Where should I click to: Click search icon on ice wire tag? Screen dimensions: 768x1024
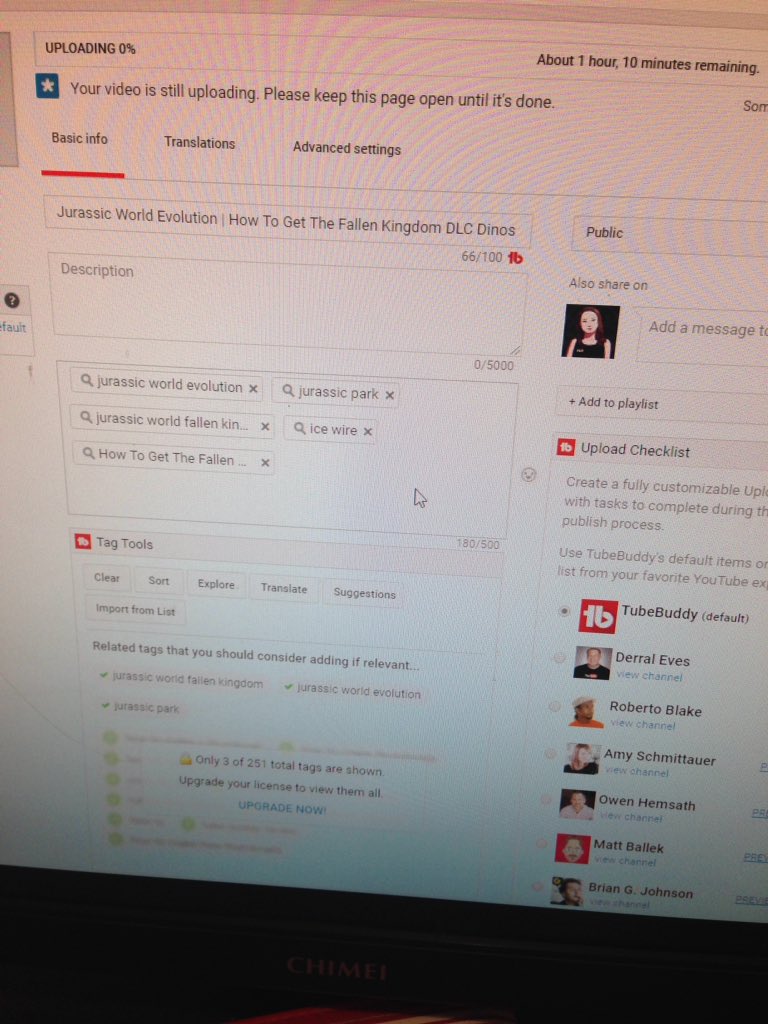pyautogui.click(x=300, y=428)
